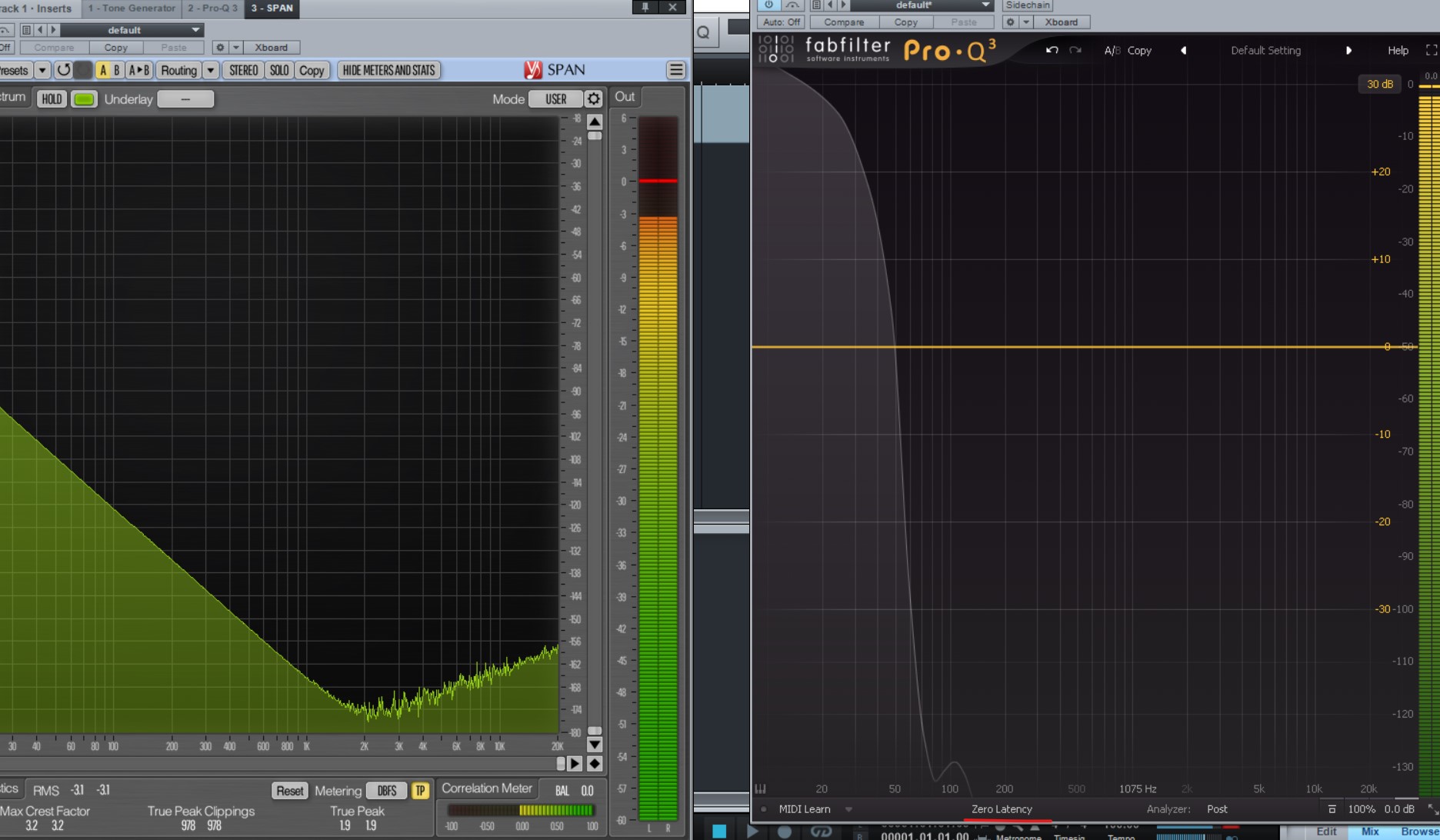1440x840 pixels.
Task: Open SPAN default preset dropdown
Action: pyautogui.click(x=132, y=30)
